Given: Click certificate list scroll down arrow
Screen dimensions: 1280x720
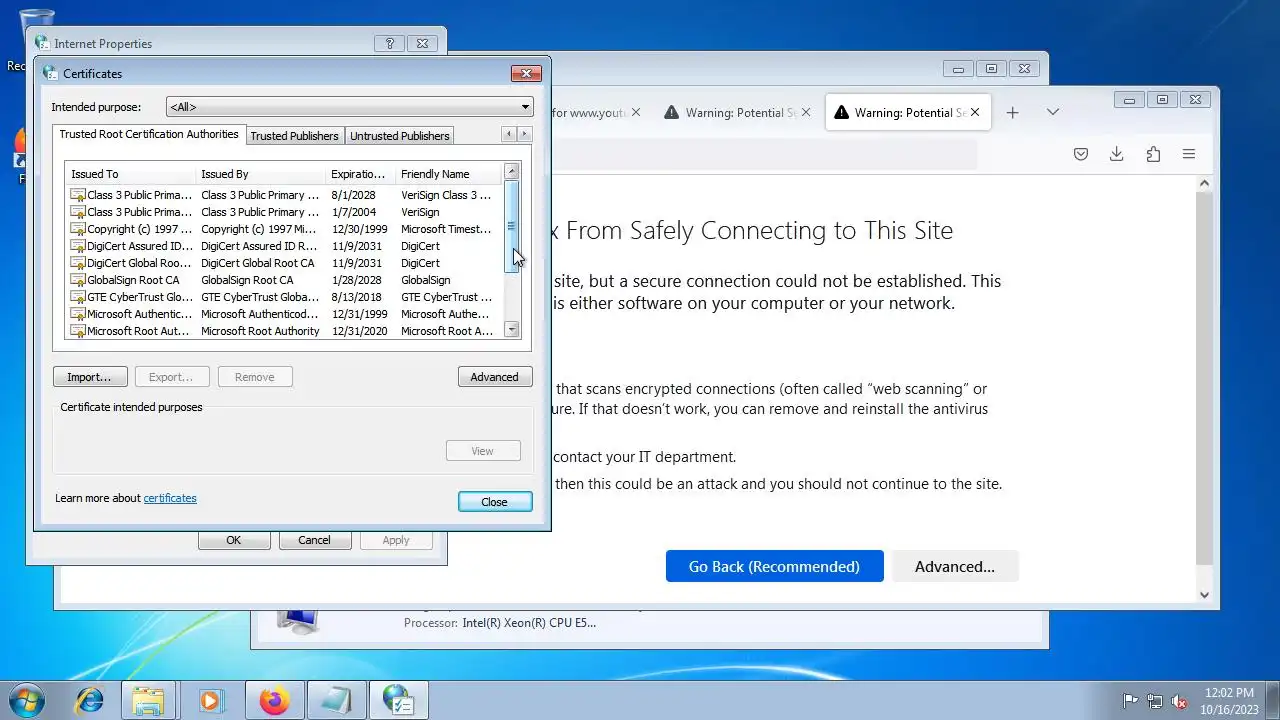Looking at the screenshot, I should point(512,330).
